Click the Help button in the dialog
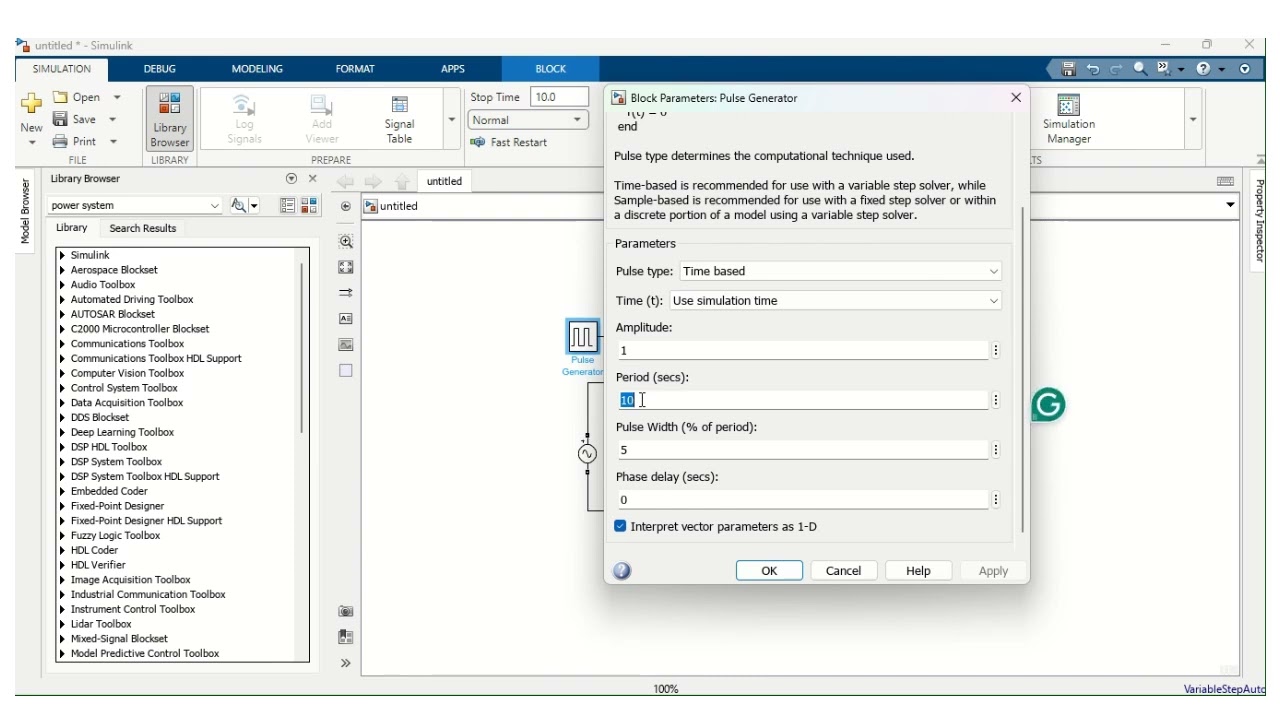This screenshot has height=720, width=1280. pyautogui.click(x=918, y=571)
